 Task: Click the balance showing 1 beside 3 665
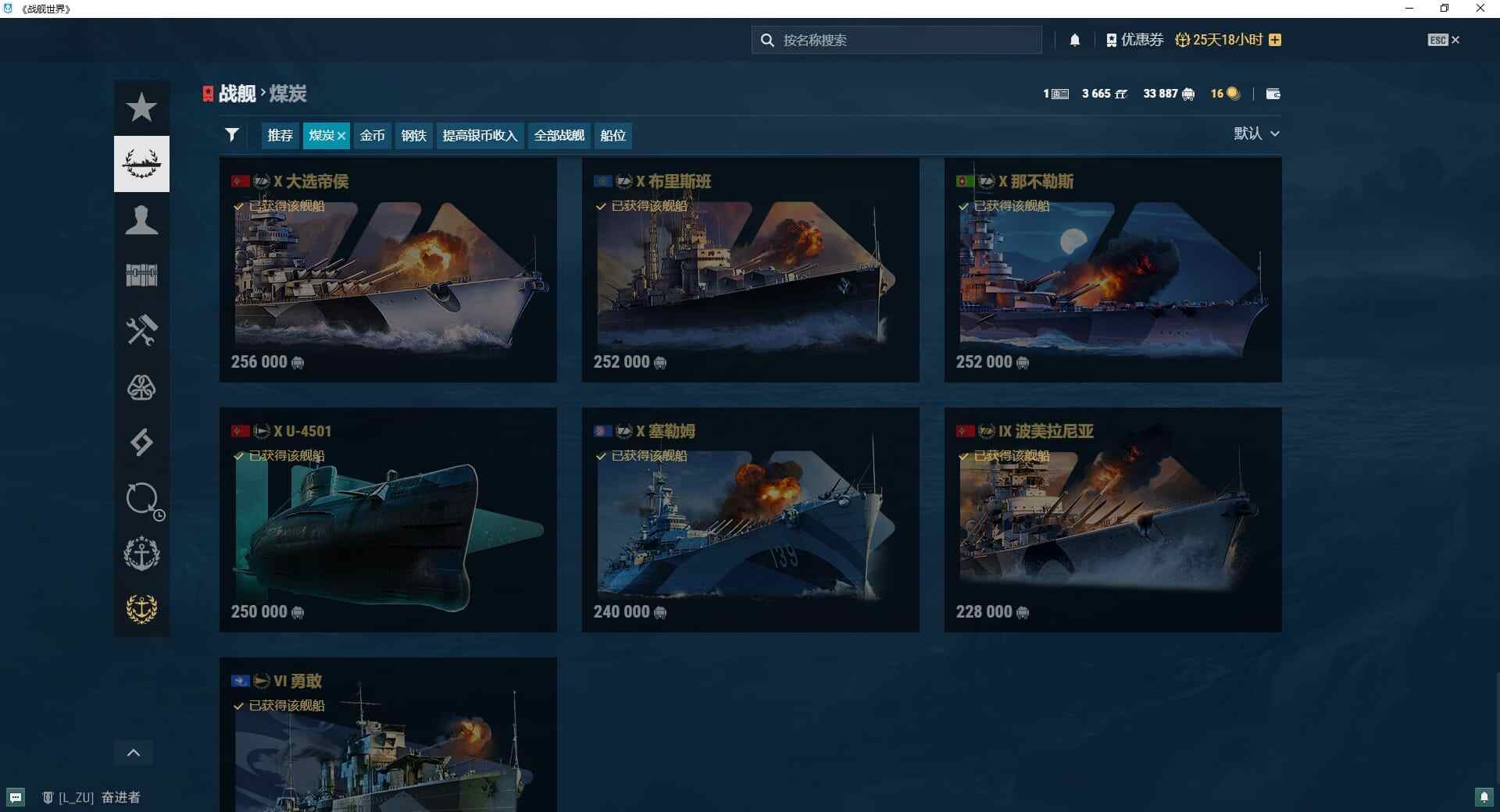point(1055,94)
